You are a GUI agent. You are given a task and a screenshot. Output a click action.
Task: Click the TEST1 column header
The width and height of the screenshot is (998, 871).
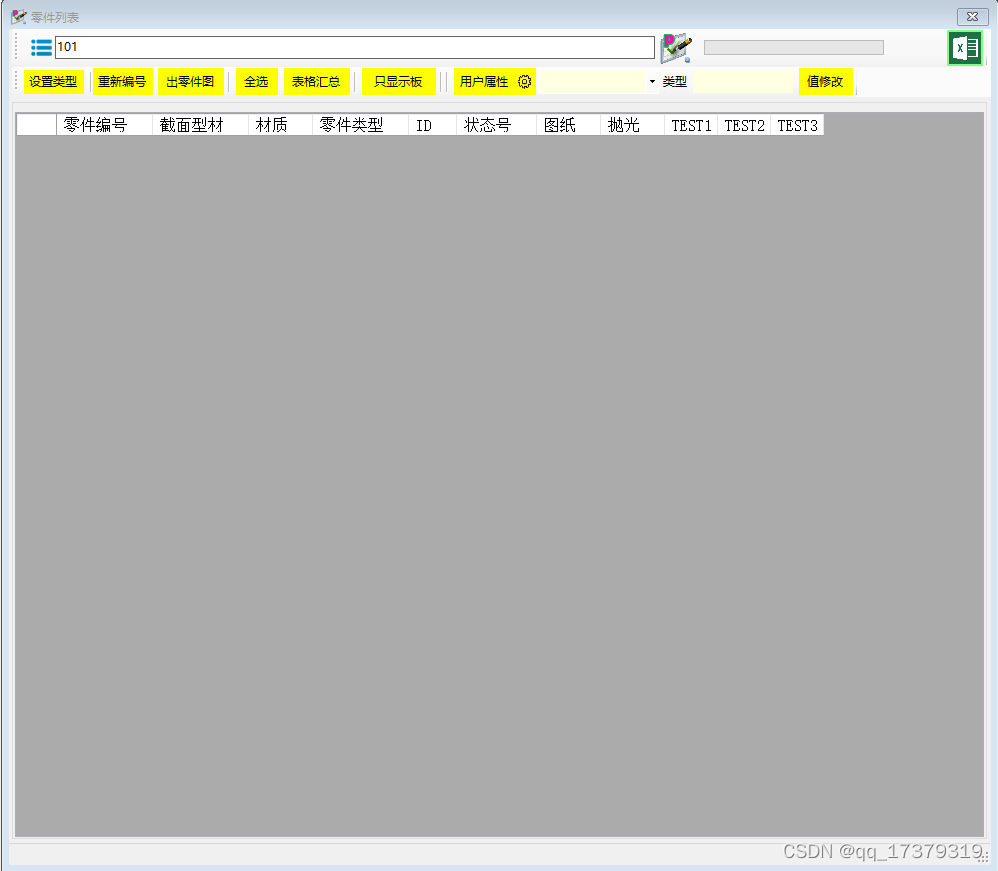(691, 125)
